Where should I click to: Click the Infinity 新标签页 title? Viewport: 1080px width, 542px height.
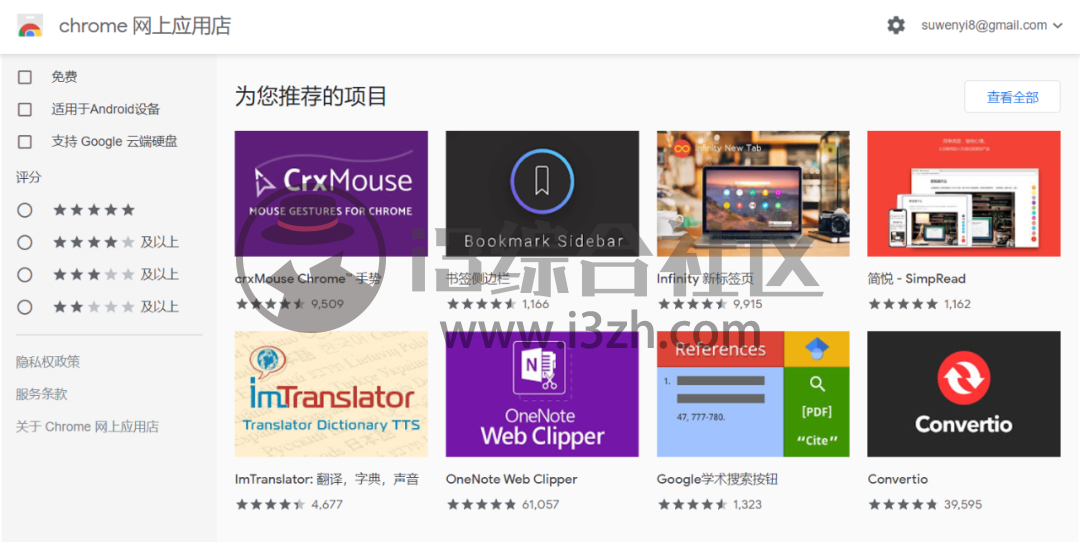pos(705,279)
